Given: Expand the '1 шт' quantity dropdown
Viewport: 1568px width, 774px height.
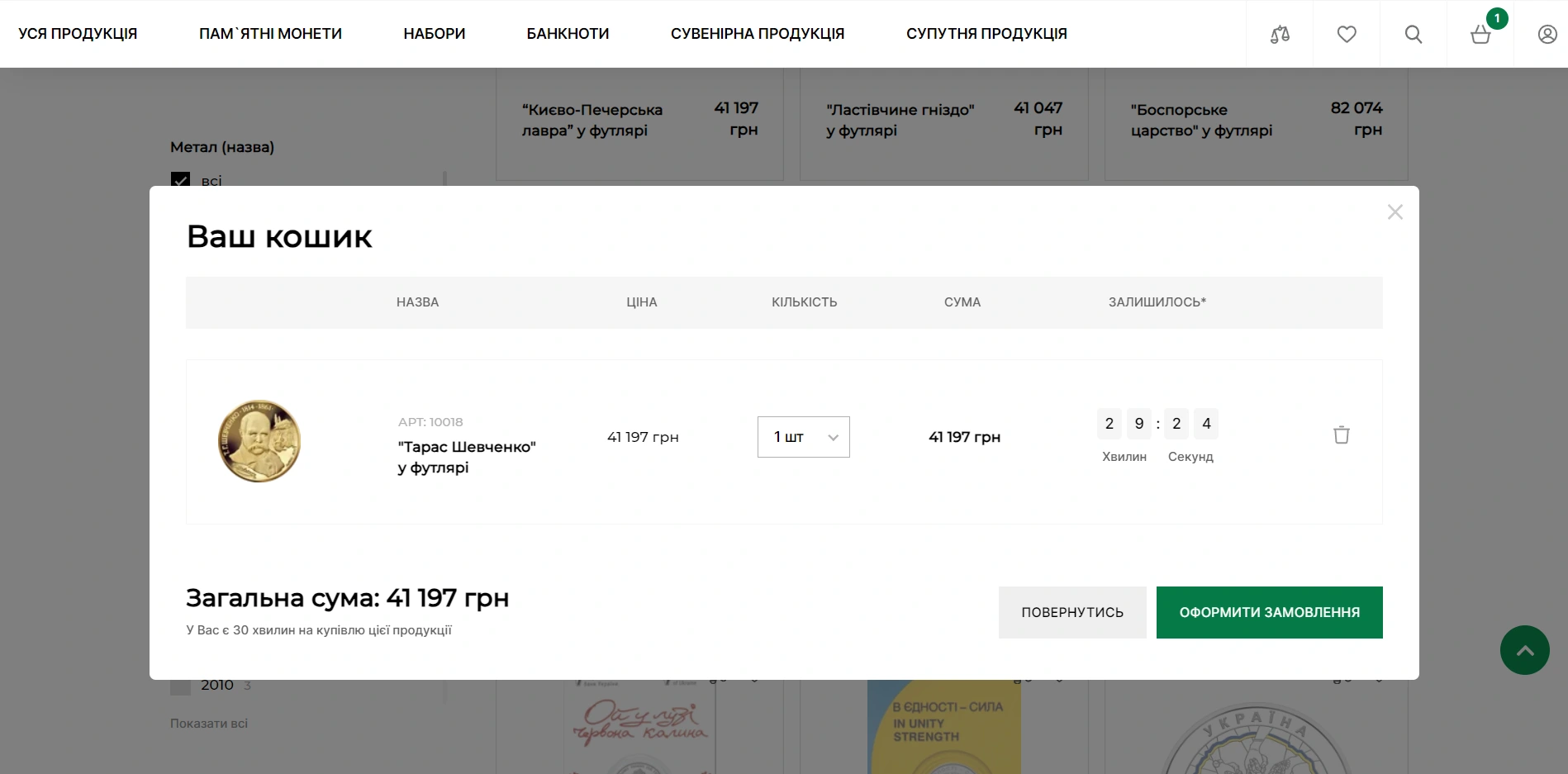Looking at the screenshot, I should pyautogui.click(x=803, y=437).
